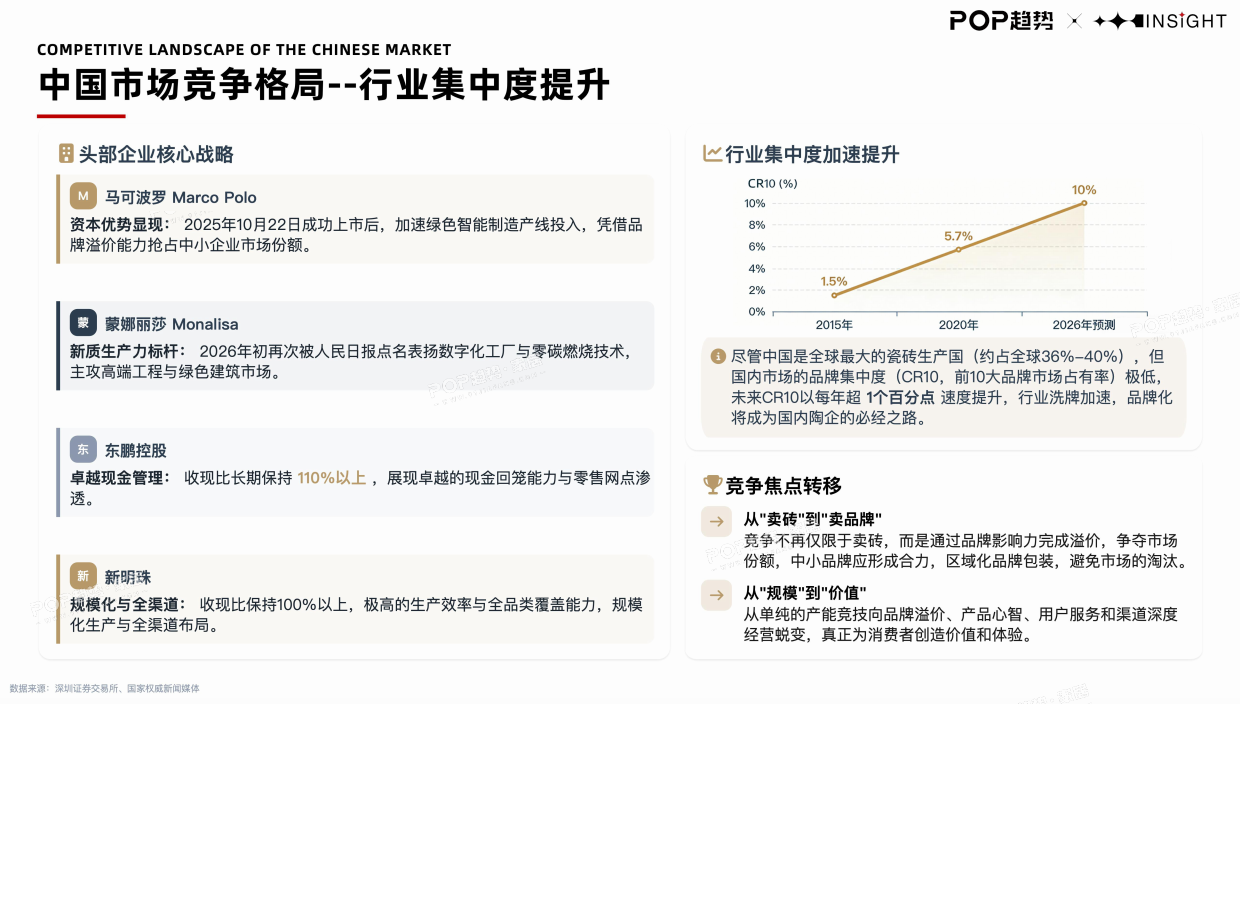Viewport: 1240px width, 916px height.
Task: Click the title 从"规模"到"价值"
Action: click(x=805, y=593)
